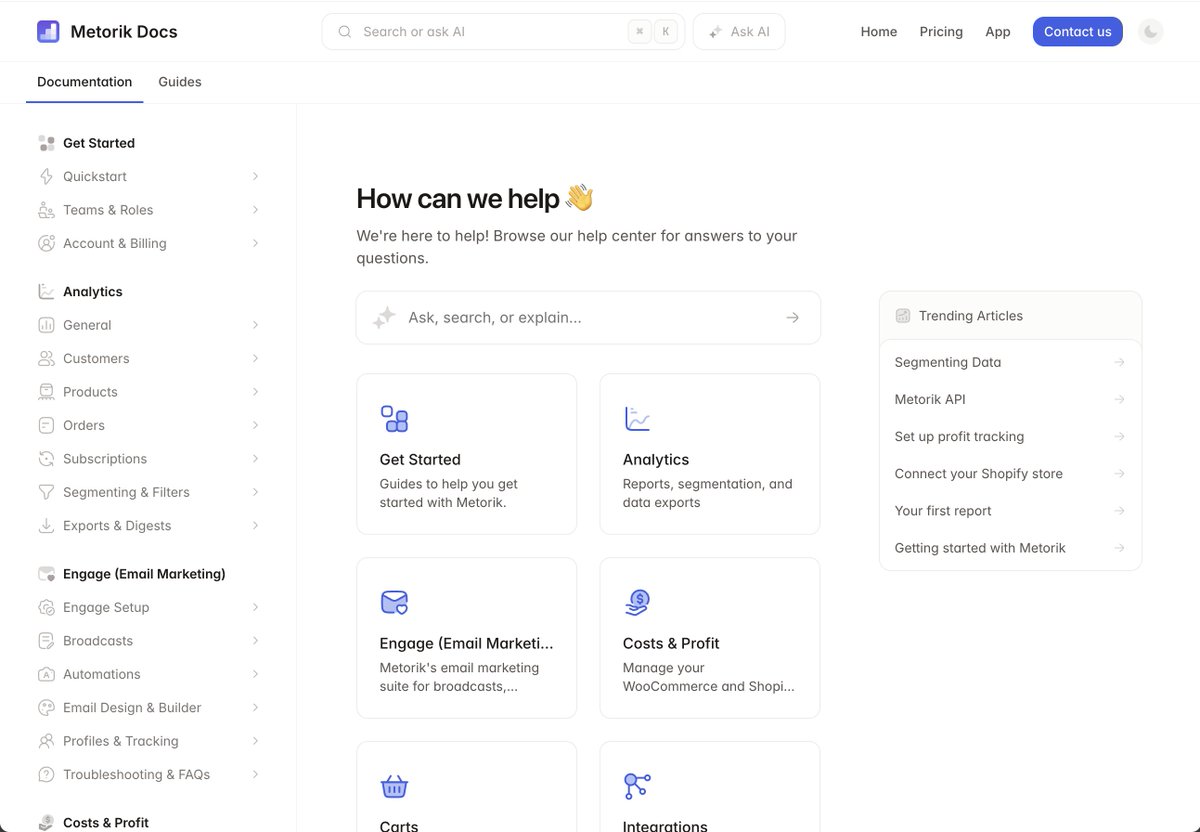This screenshot has height=832, width=1200.
Task: Open the Metorik API trending article
Action: [x=1010, y=399]
